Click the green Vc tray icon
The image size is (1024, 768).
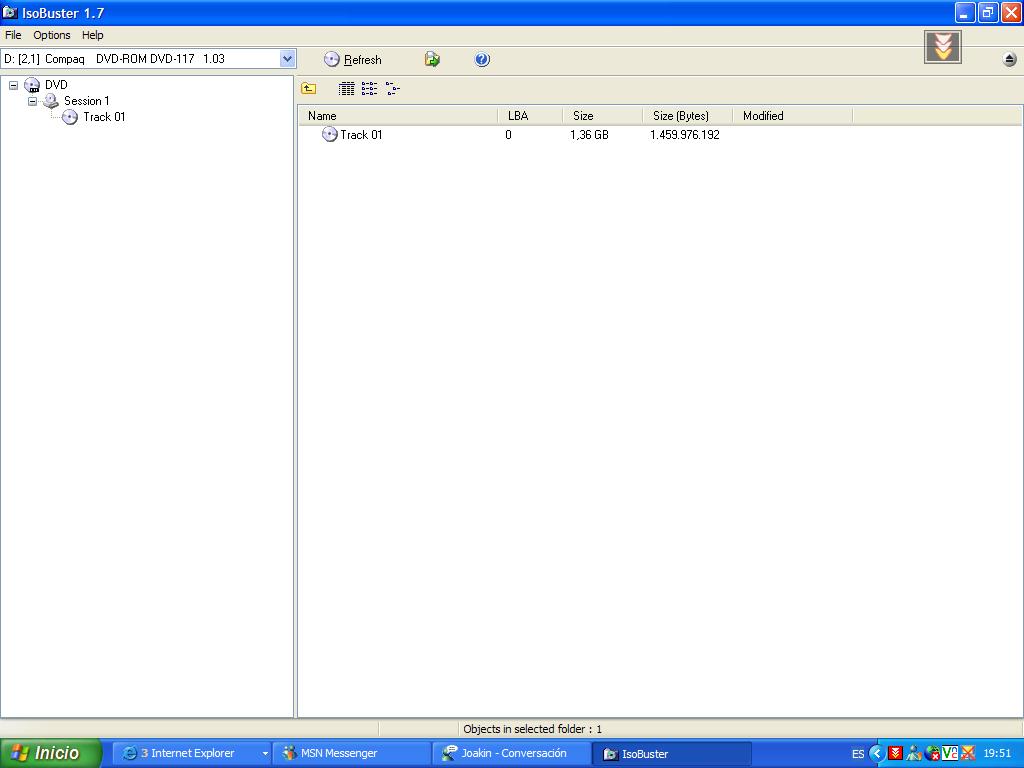click(950, 754)
